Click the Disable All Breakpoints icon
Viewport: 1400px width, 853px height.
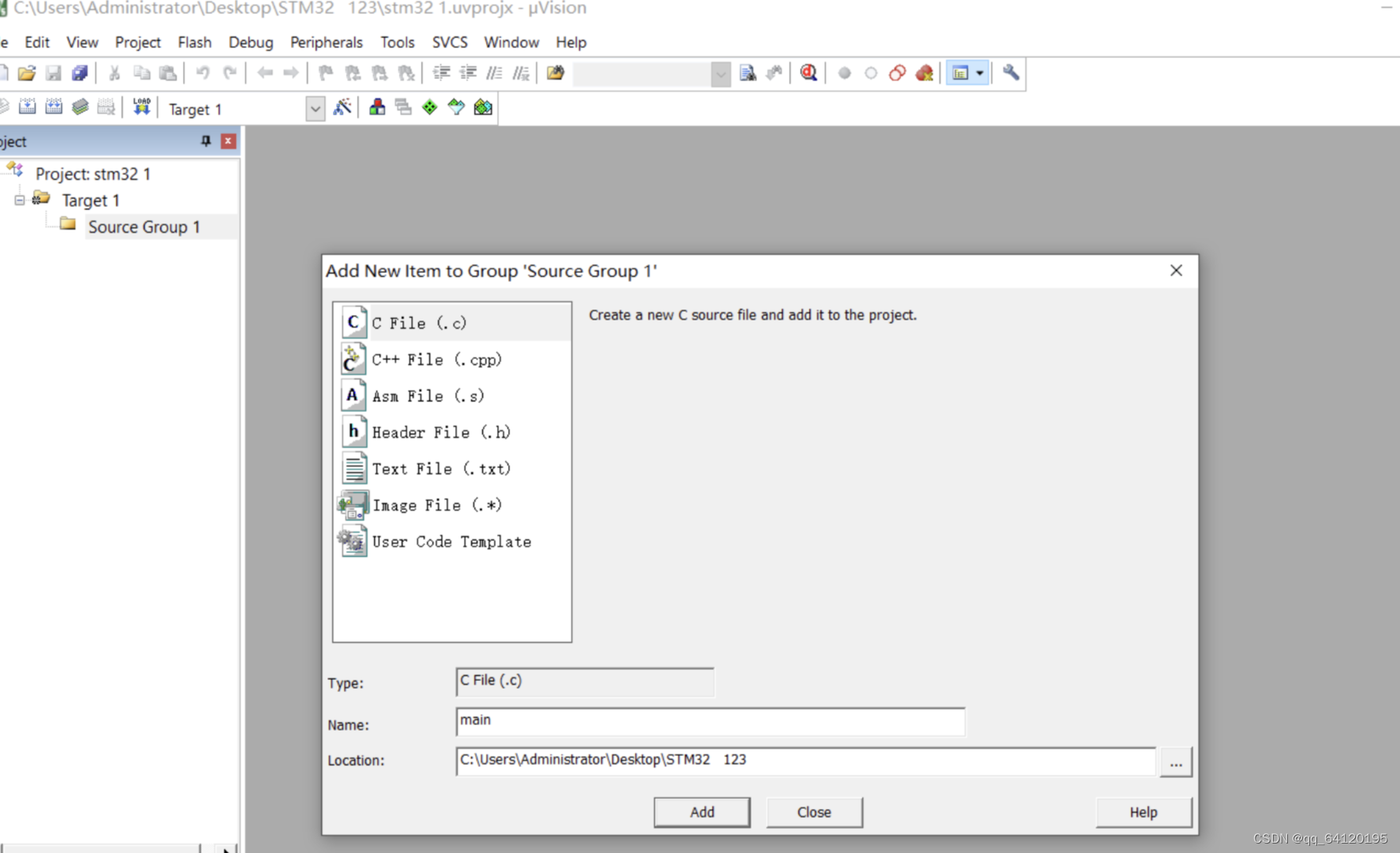(x=898, y=73)
